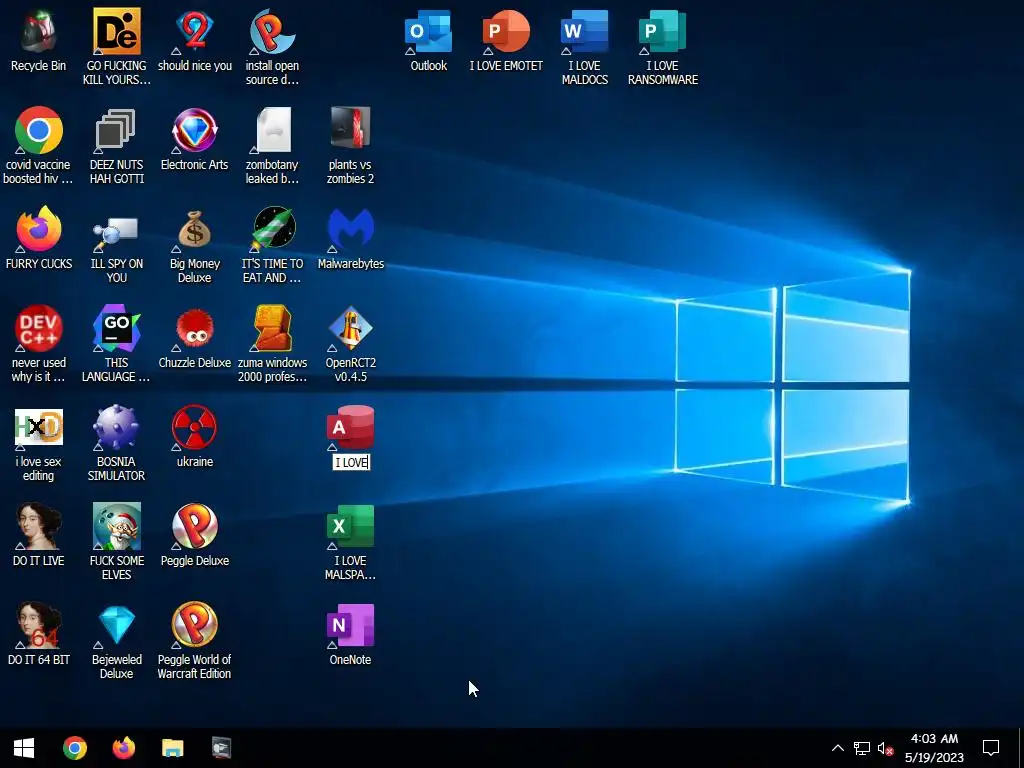Select the Microsoft Access desktop icon
The height and width of the screenshot is (768, 1024).
(x=351, y=428)
